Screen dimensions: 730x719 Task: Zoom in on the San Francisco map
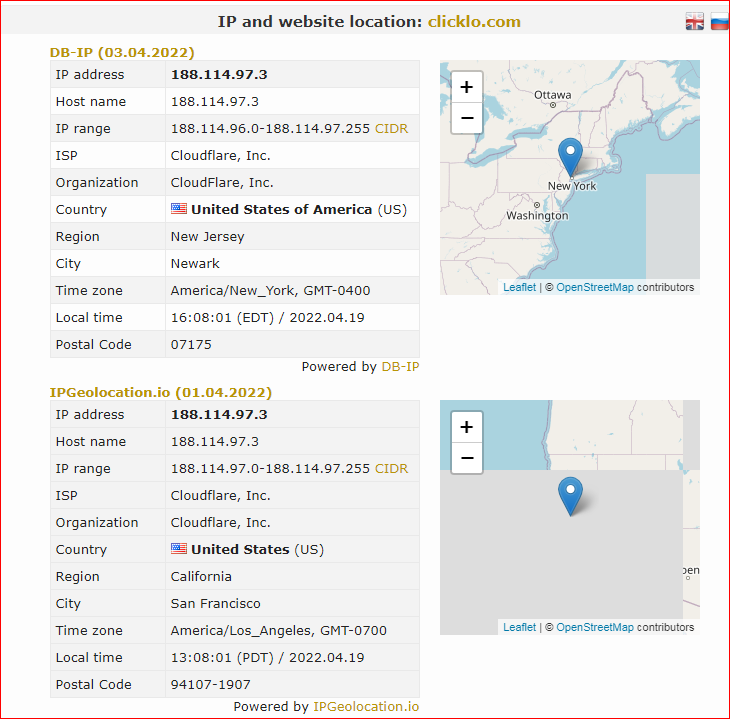[466, 427]
